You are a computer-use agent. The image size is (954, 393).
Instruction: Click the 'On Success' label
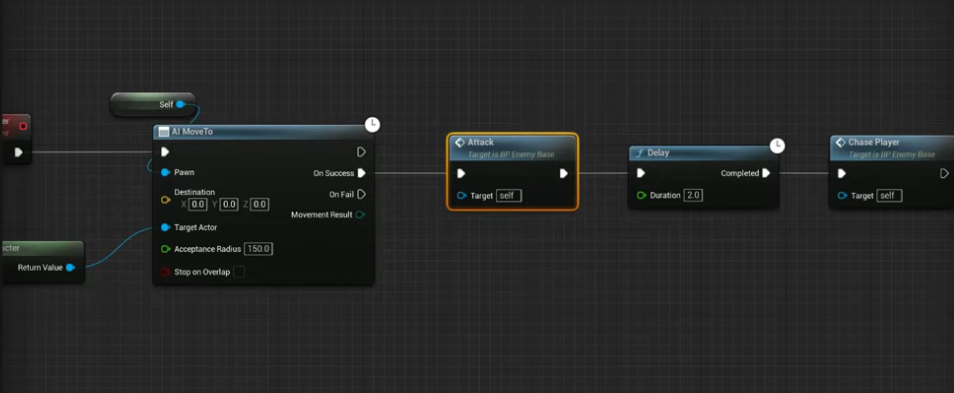[333, 173]
